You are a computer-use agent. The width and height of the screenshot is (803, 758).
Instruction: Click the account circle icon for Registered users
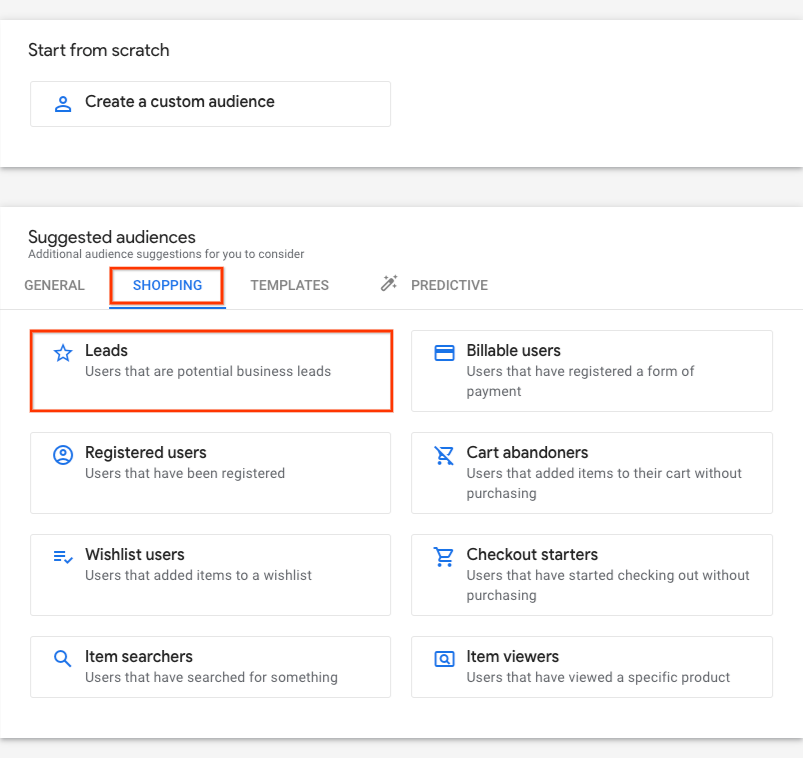click(63, 455)
